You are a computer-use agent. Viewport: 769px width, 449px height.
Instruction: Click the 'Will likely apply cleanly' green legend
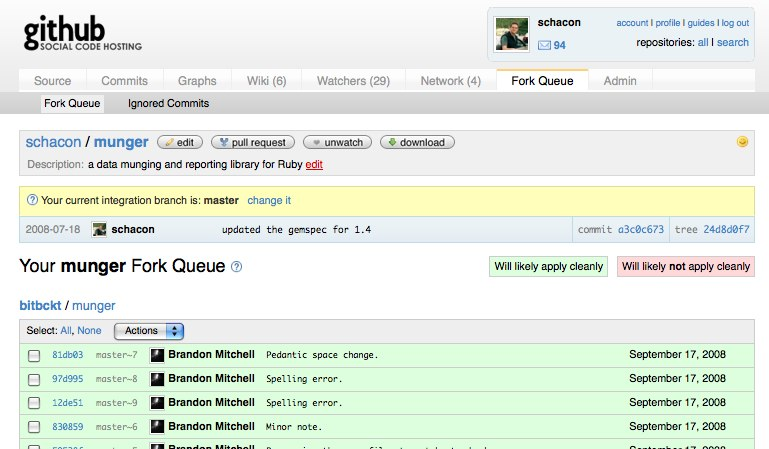548,266
